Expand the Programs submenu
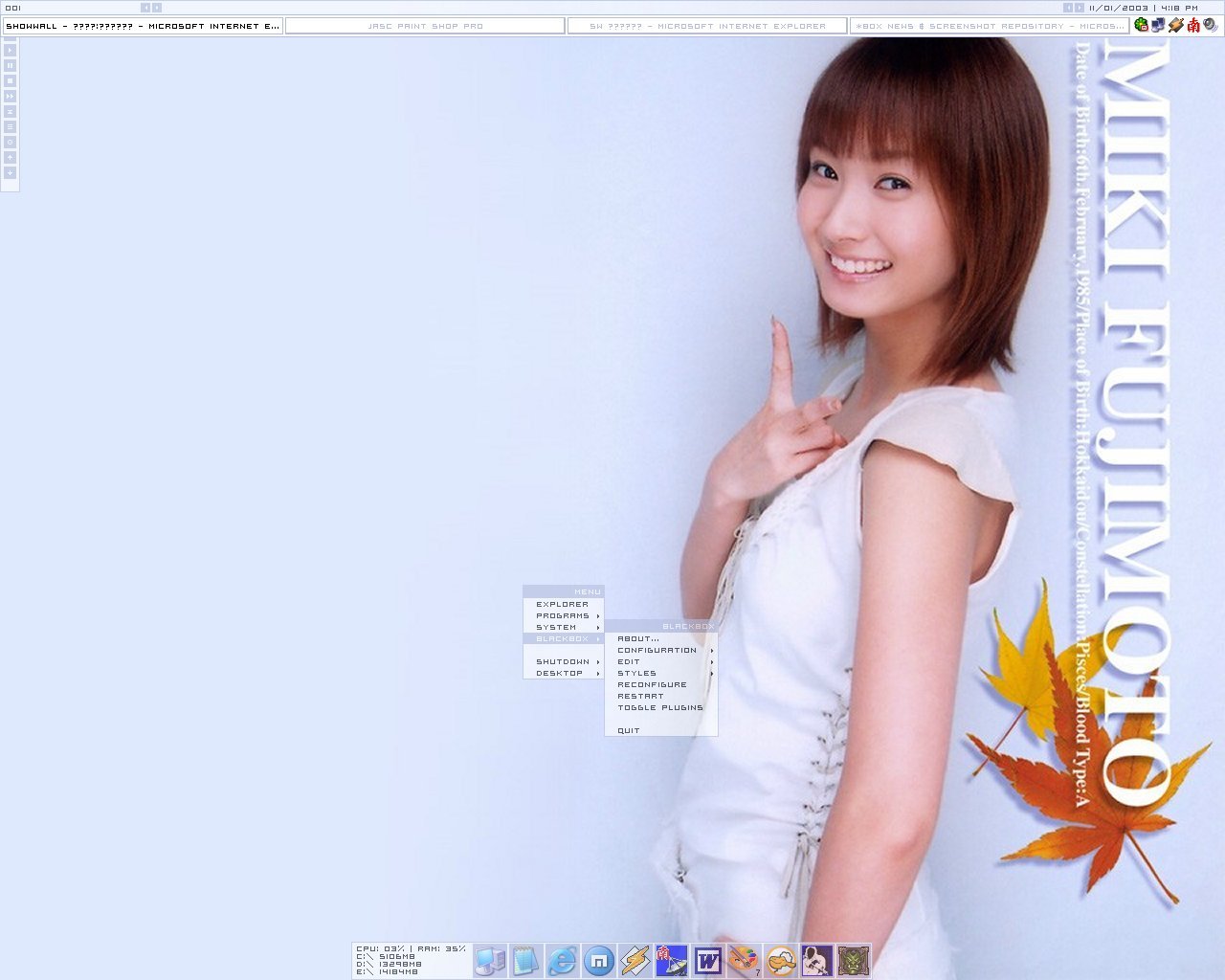 click(x=564, y=615)
